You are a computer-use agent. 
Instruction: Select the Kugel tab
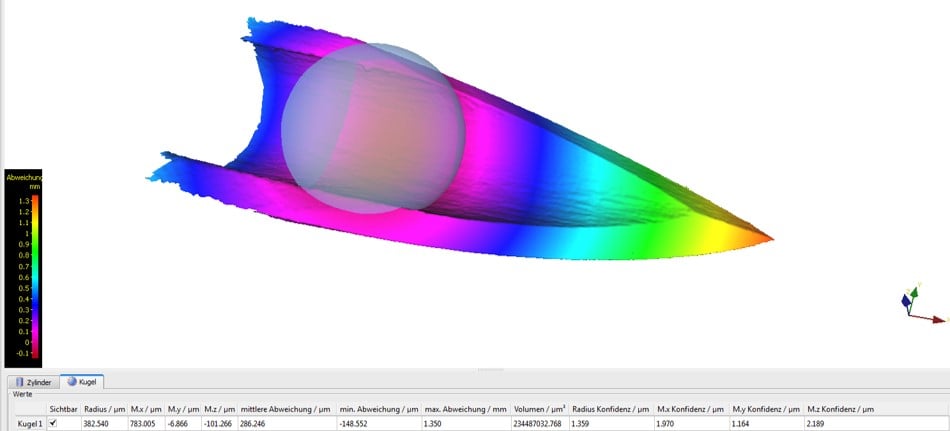pyautogui.click(x=84, y=382)
